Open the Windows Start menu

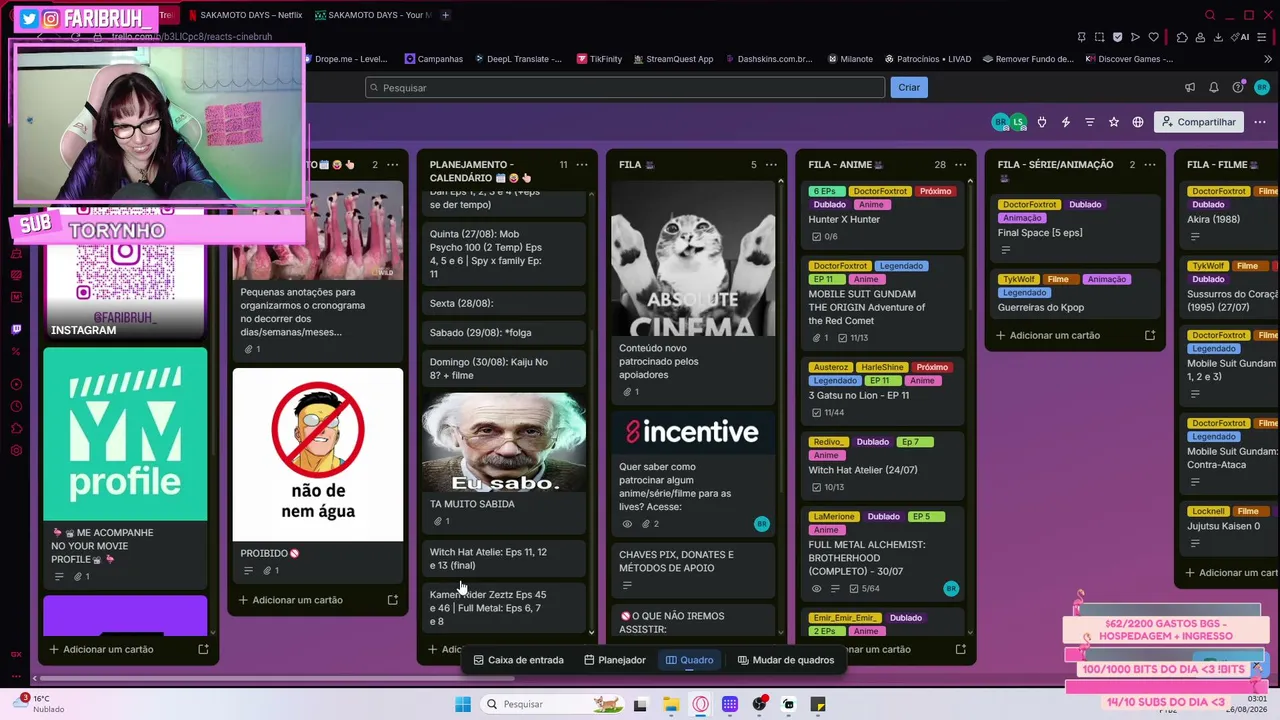click(462, 704)
